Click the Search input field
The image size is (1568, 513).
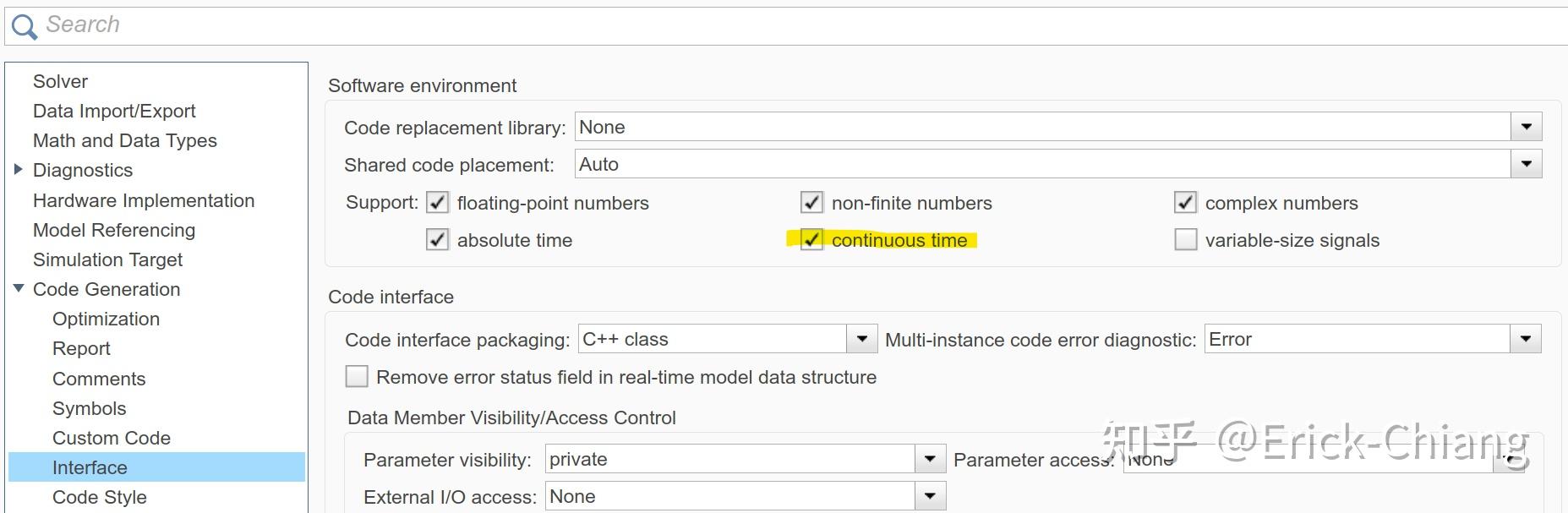click(761, 25)
